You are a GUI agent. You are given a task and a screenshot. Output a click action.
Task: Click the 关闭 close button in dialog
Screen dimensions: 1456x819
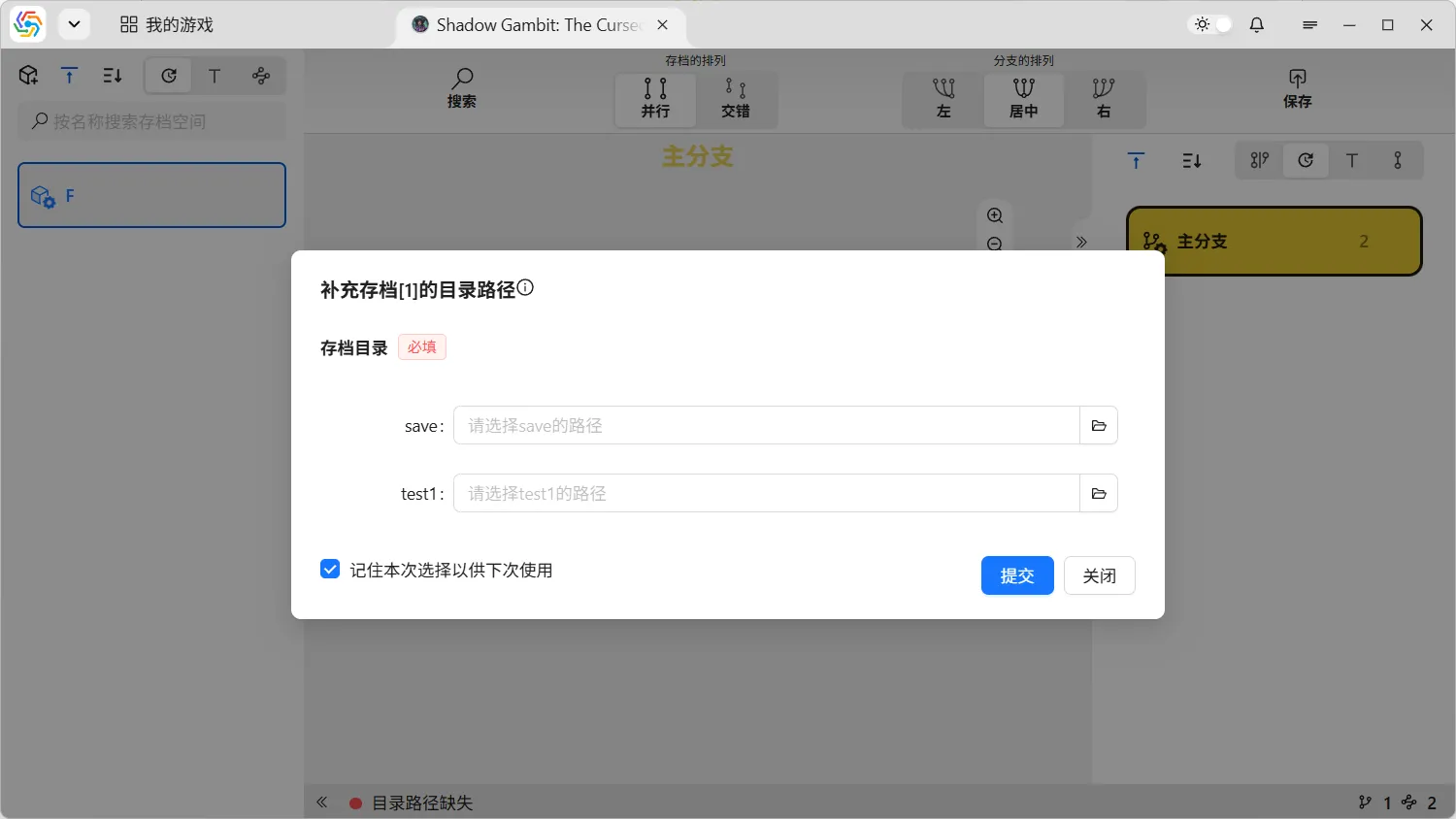1099,575
